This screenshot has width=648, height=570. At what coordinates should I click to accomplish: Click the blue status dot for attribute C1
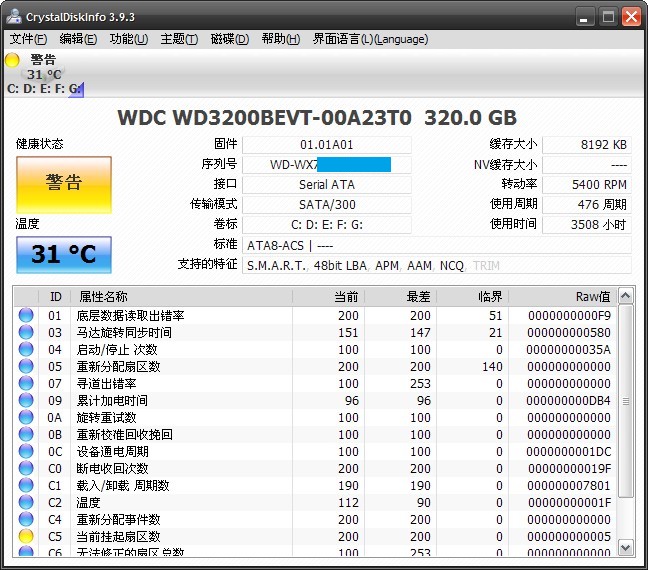(x=26, y=485)
